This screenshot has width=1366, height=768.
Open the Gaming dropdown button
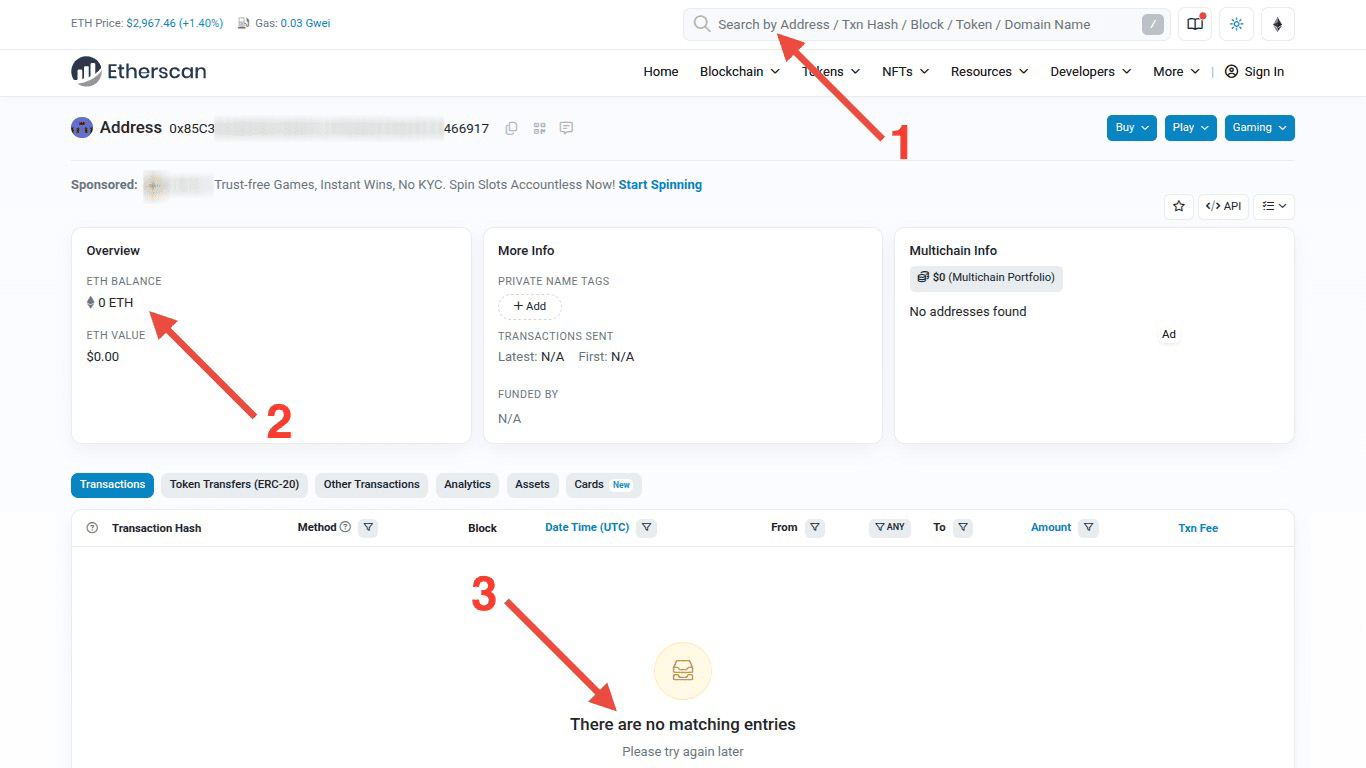click(1259, 128)
